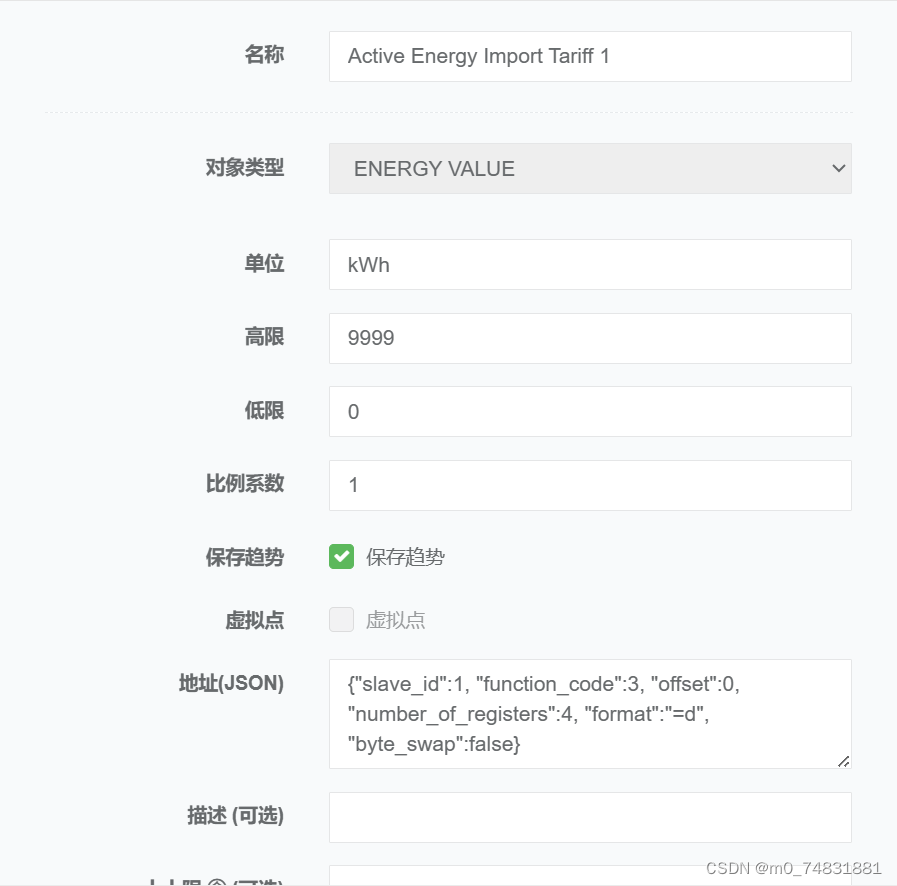Click the 比例系数 field showing 1
The width and height of the screenshot is (897, 886).
(590, 484)
